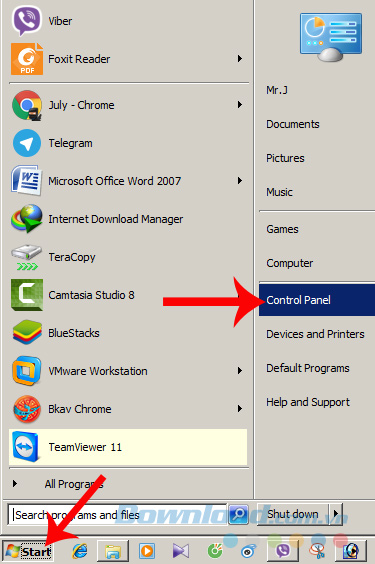Expand Bkav Chrome jump list arrow
This screenshot has width=375, height=564.
click(240, 409)
